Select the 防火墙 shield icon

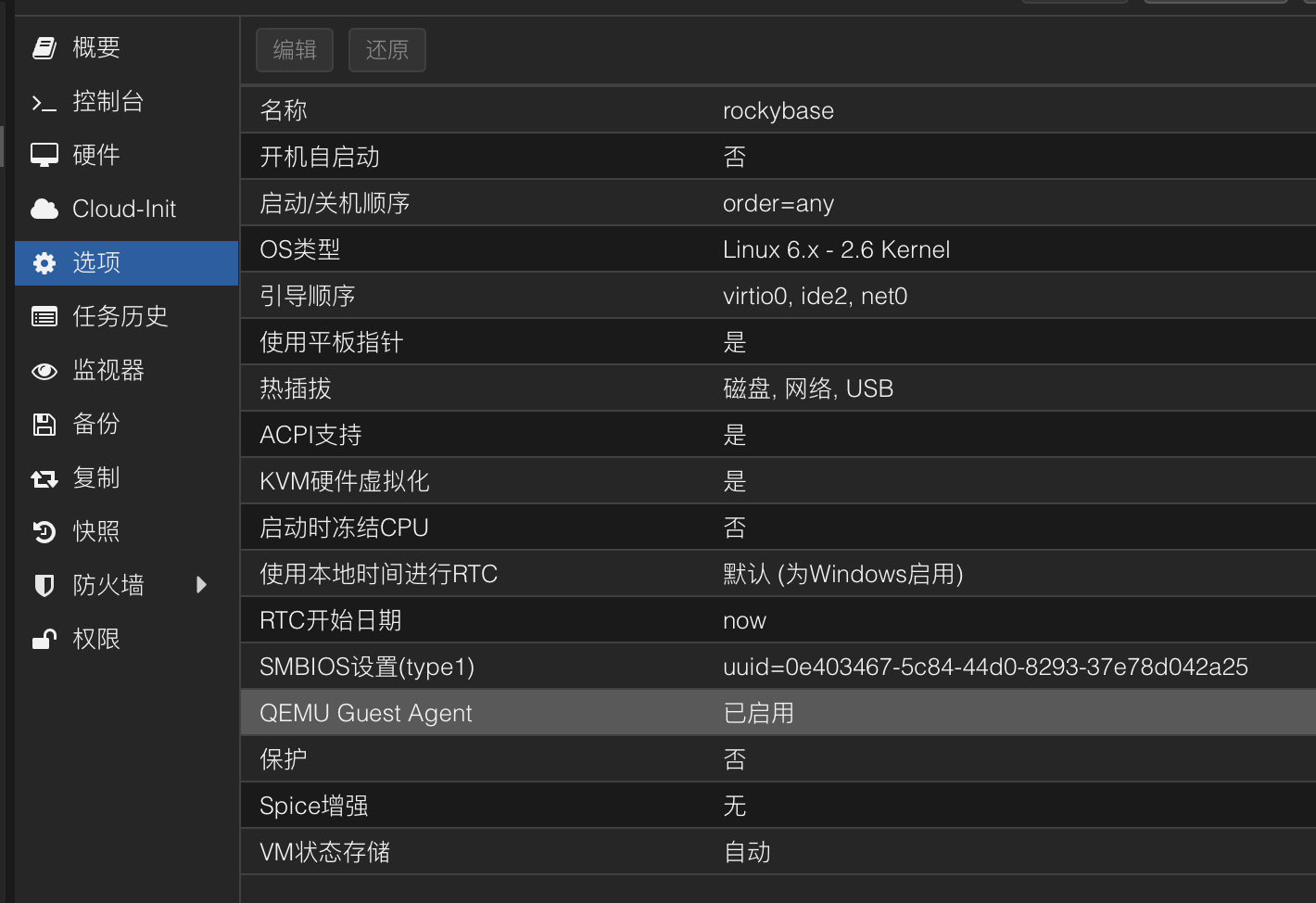pos(44,585)
